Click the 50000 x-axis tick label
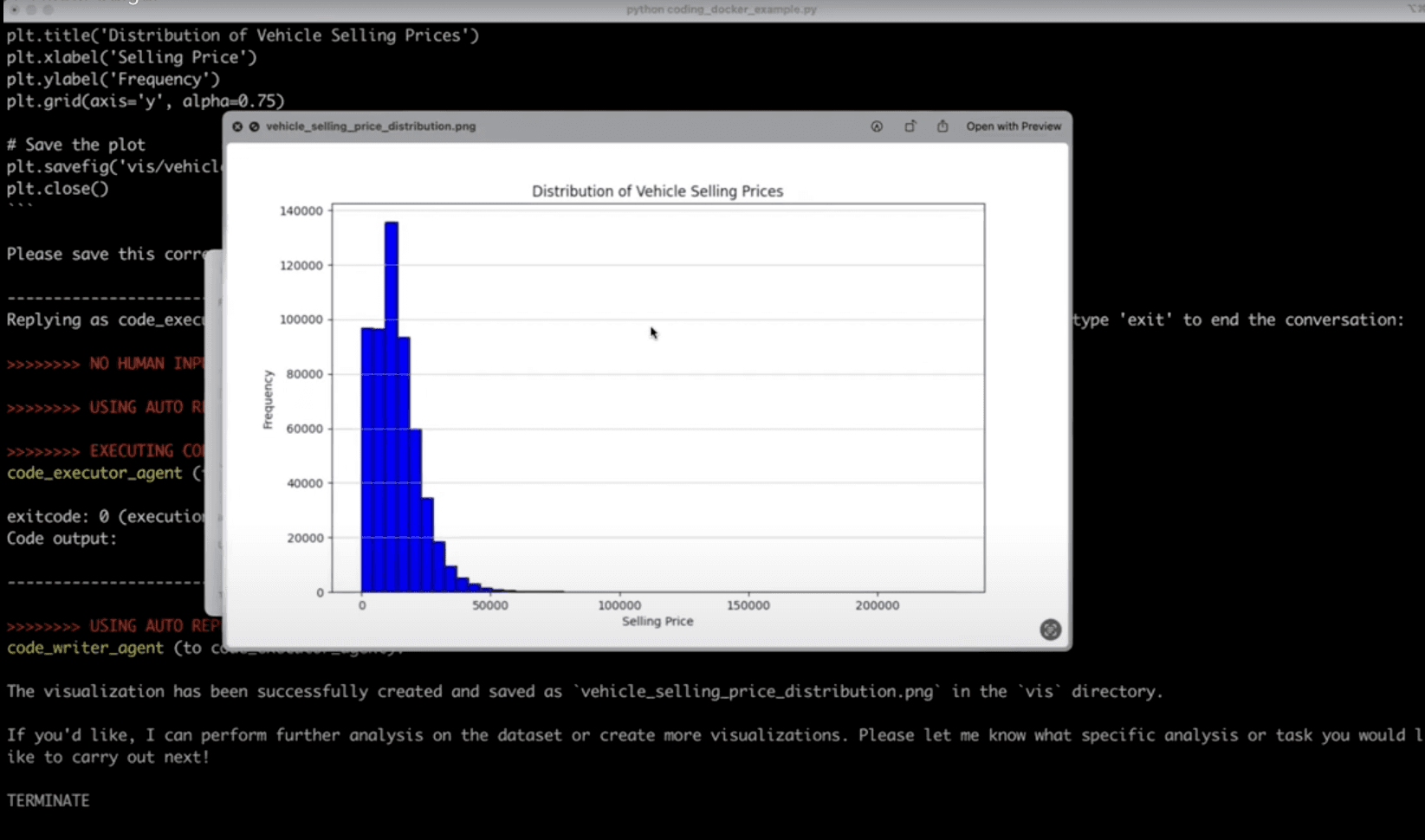The height and width of the screenshot is (840, 1425). 490,605
